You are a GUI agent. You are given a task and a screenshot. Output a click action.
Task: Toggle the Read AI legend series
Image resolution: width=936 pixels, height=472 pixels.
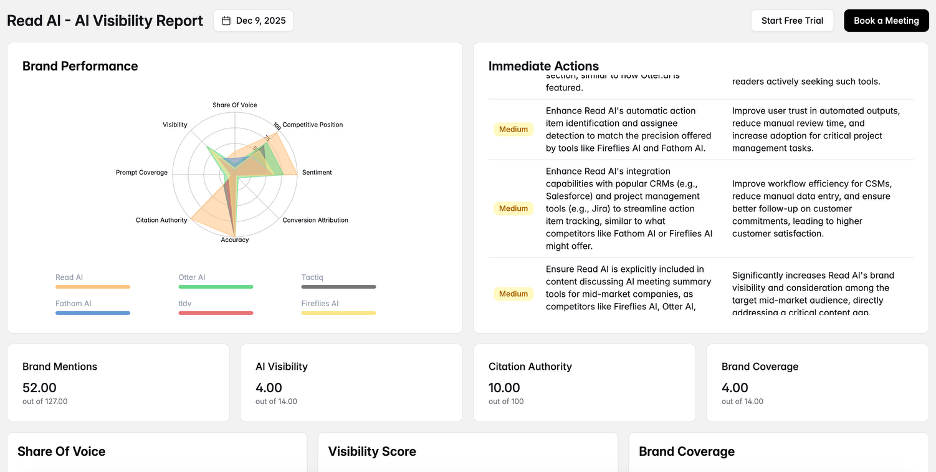[70, 277]
